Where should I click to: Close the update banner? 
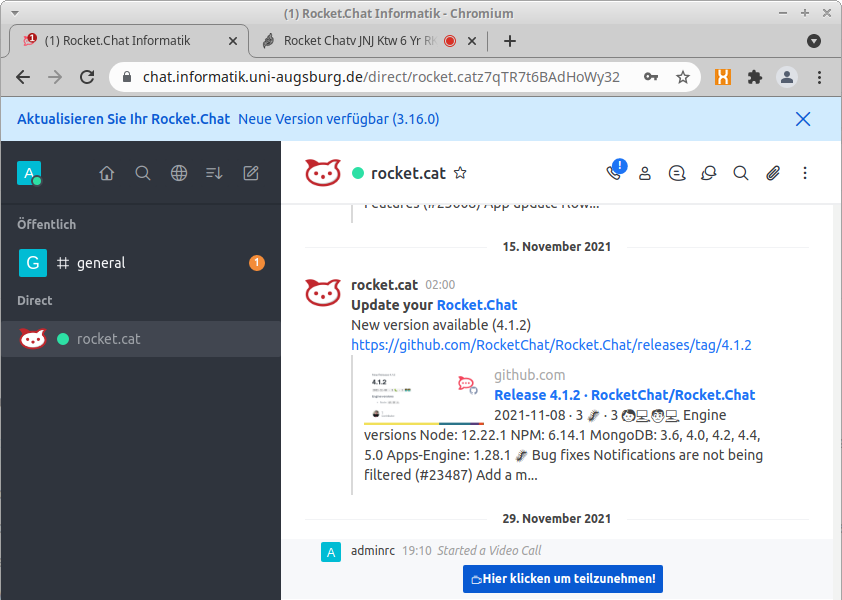tap(803, 119)
